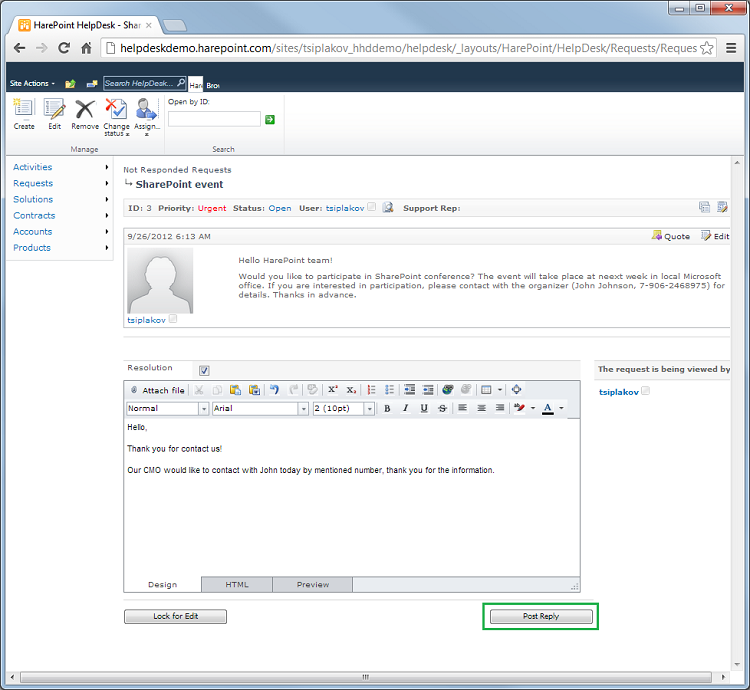This screenshot has height=690, width=750.
Task: Toggle the Resolution checkbox
Action: click(204, 371)
